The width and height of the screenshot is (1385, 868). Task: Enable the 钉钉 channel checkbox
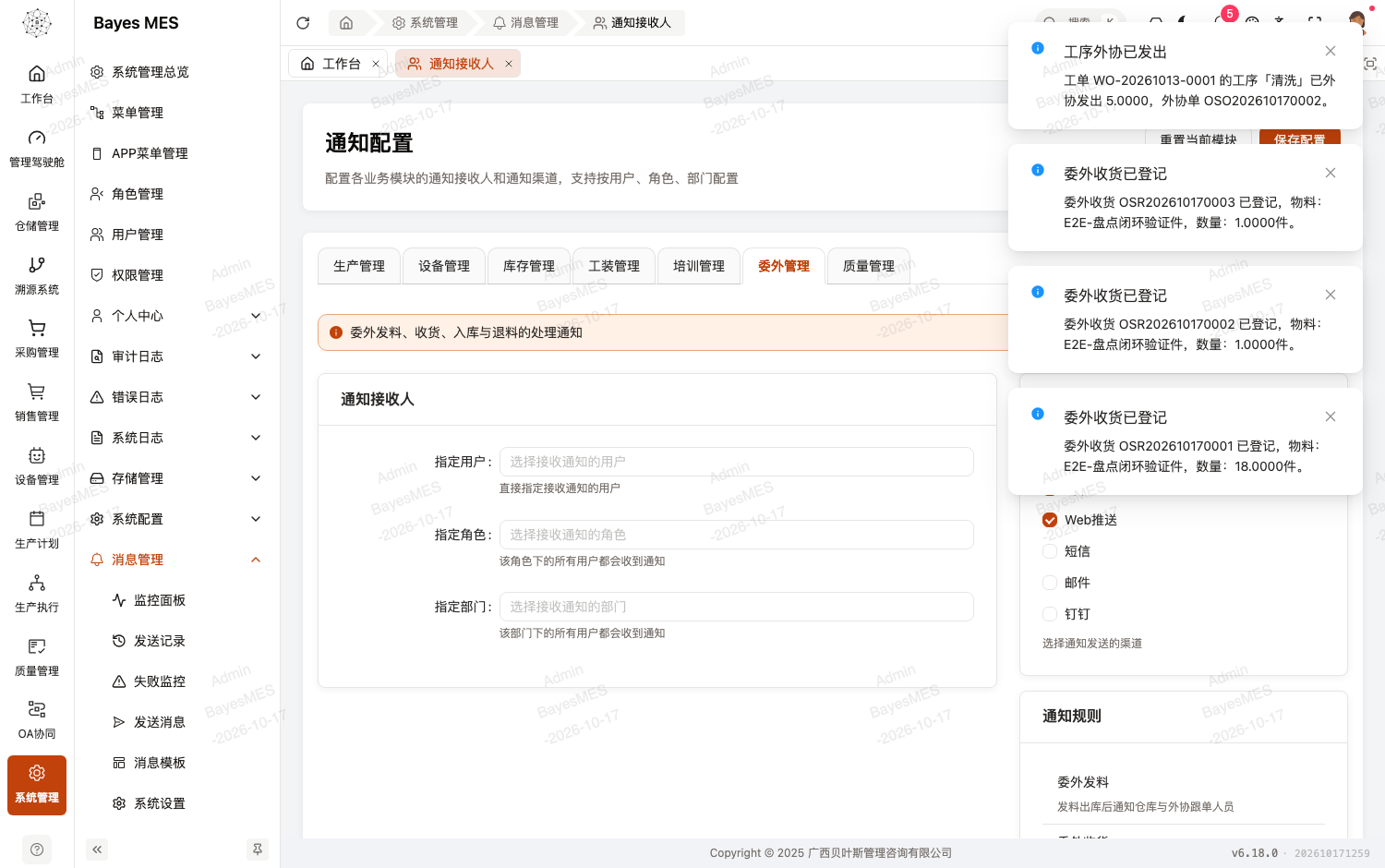pyautogui.click(x=1050, y=614)
